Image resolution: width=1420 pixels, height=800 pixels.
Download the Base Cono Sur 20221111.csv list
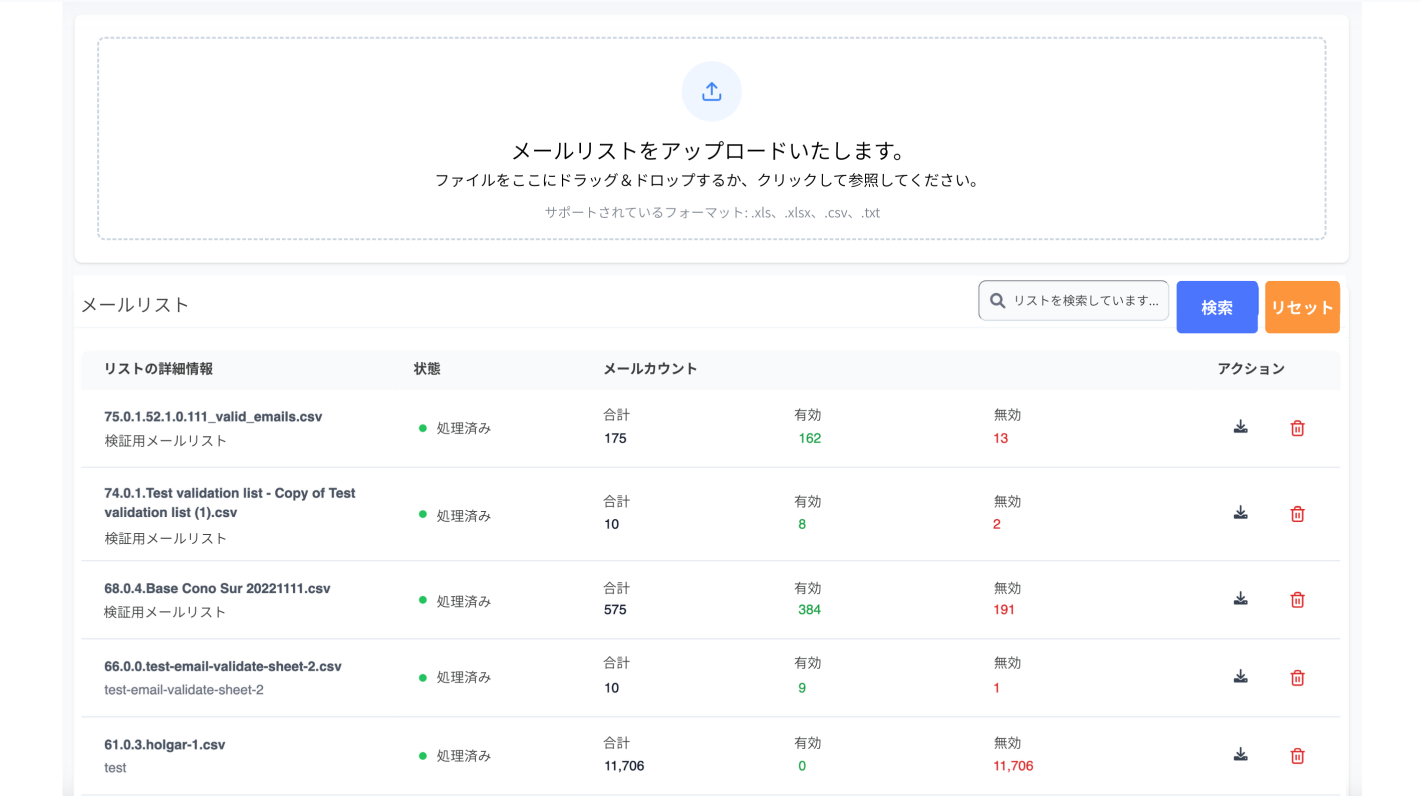pyautogui.click(x=1240, y=600)
